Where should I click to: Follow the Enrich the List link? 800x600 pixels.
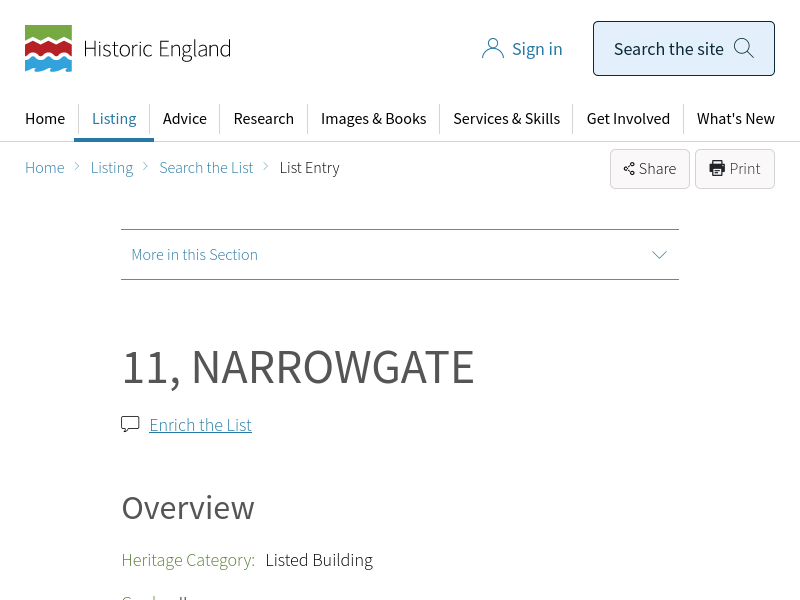200,425
